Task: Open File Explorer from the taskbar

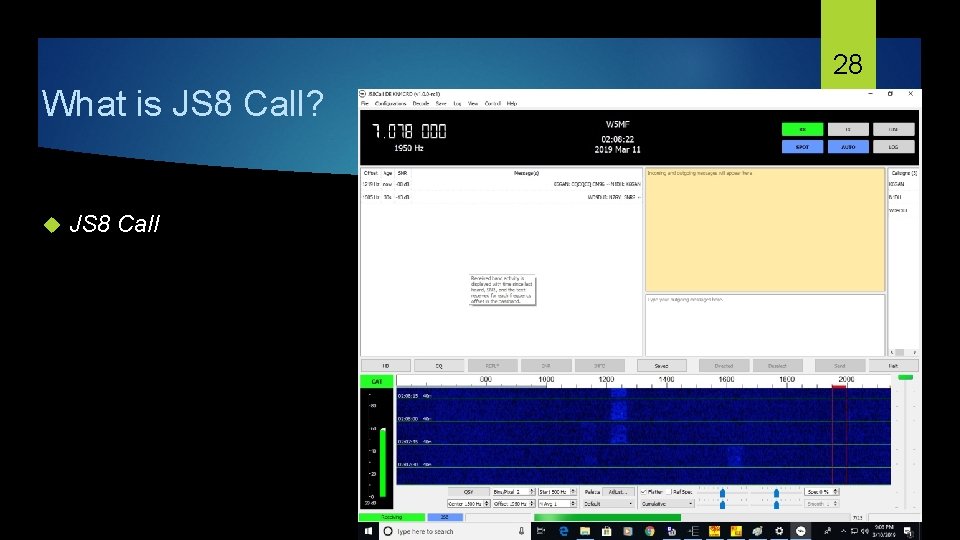Action: click(x=585, y=531)
